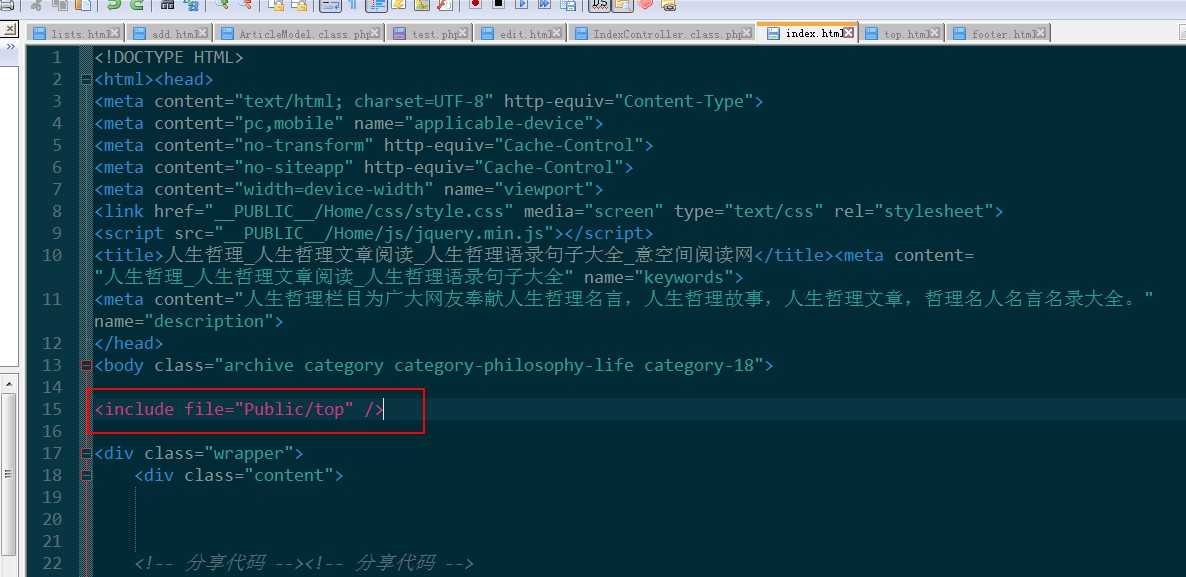Viewport: 1186px width, 577px height.
Task: Click 'category-philosophy-life' in the body class
Action: click(x=514, y=366)
